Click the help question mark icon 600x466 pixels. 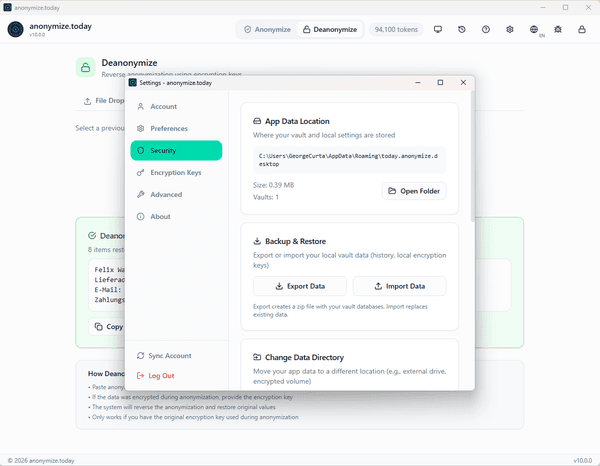click(x=486, y=30)
